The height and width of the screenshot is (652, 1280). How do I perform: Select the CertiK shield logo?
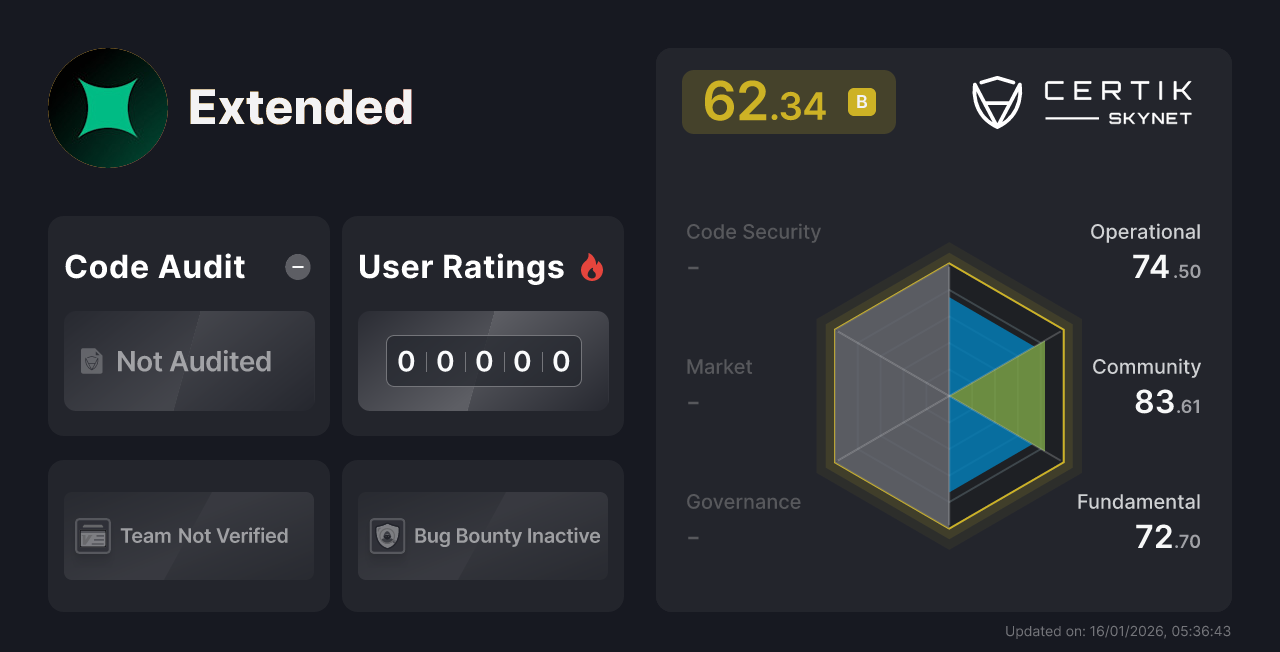click(x=995, y=100)
